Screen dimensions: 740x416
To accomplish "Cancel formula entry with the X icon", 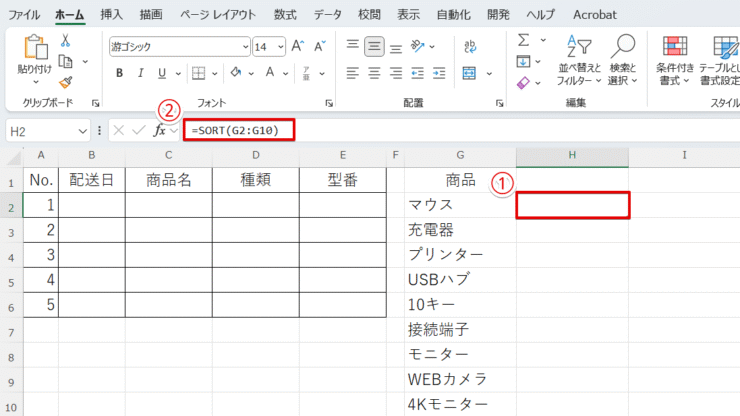I will pos(119,130).
